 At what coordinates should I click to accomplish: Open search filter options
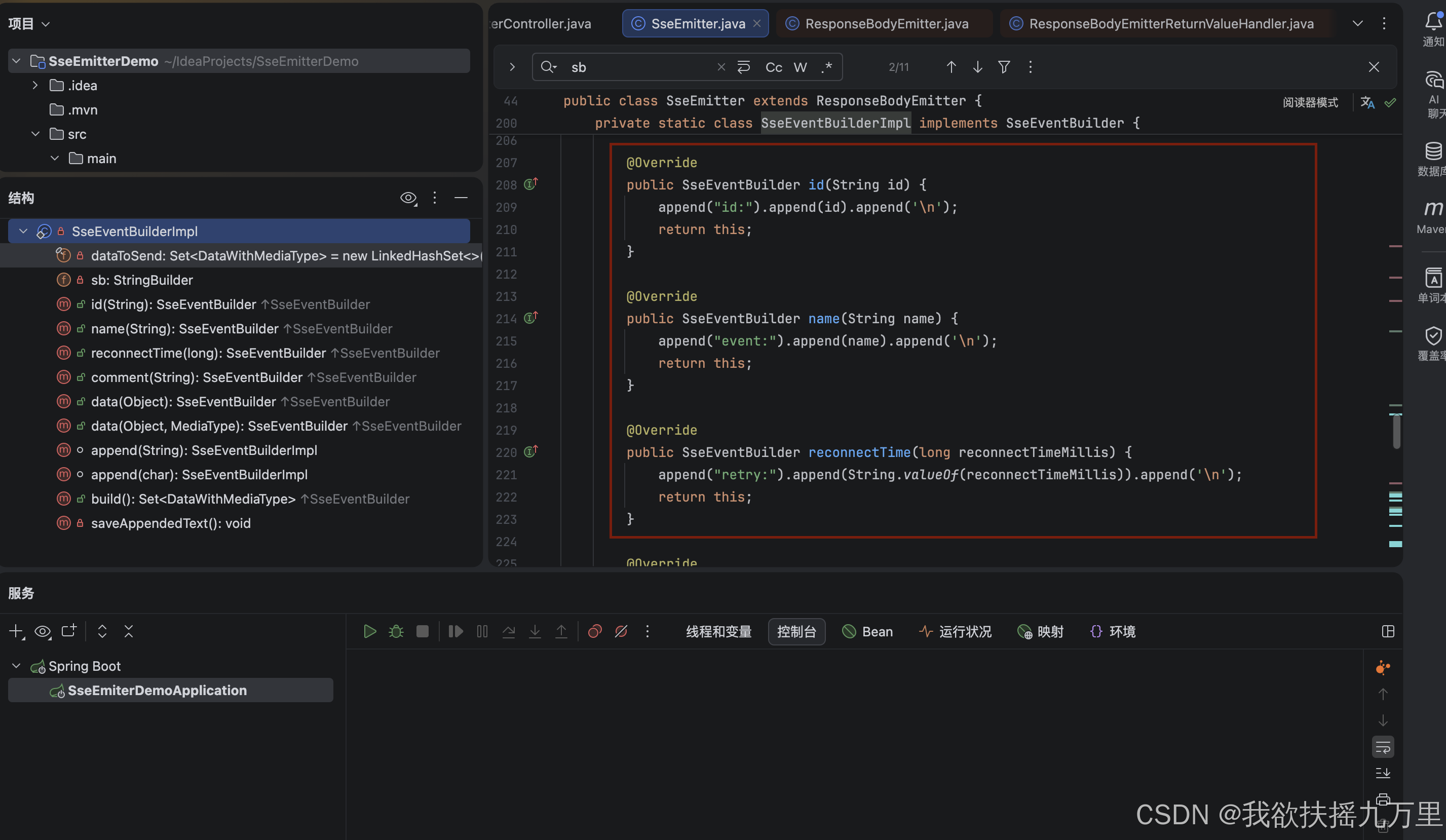pos(1004,67)
